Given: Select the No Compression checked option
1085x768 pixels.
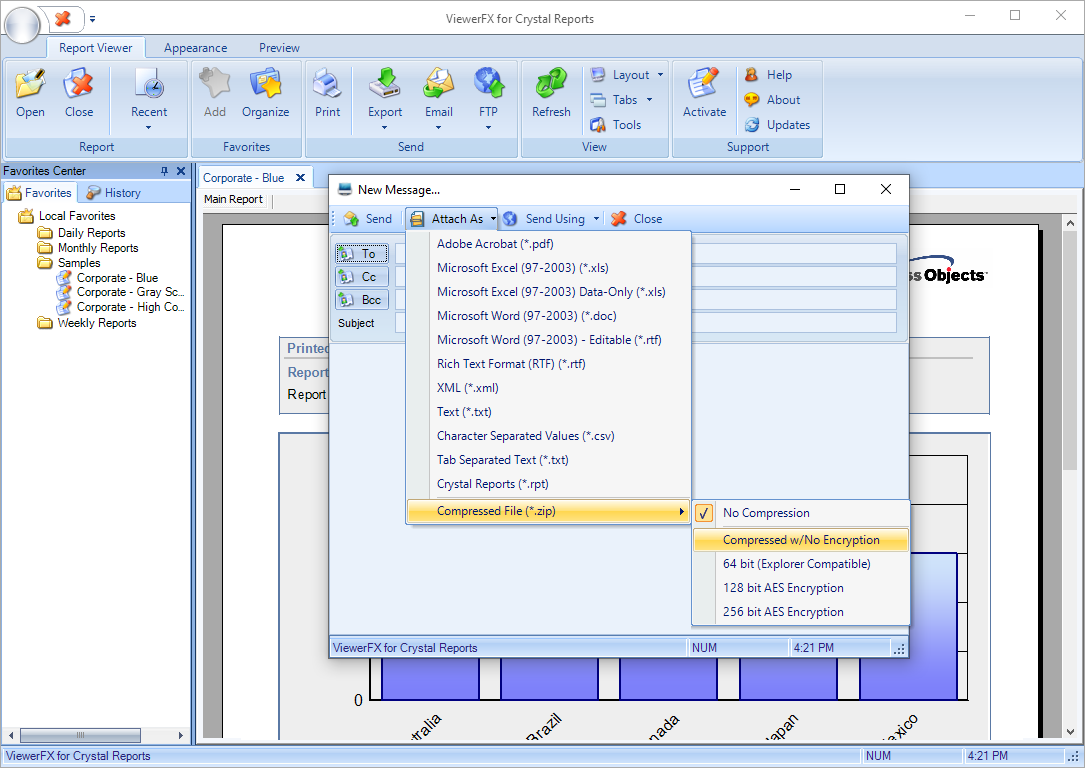Looking at the screenshot, I should tap(801, 513).
